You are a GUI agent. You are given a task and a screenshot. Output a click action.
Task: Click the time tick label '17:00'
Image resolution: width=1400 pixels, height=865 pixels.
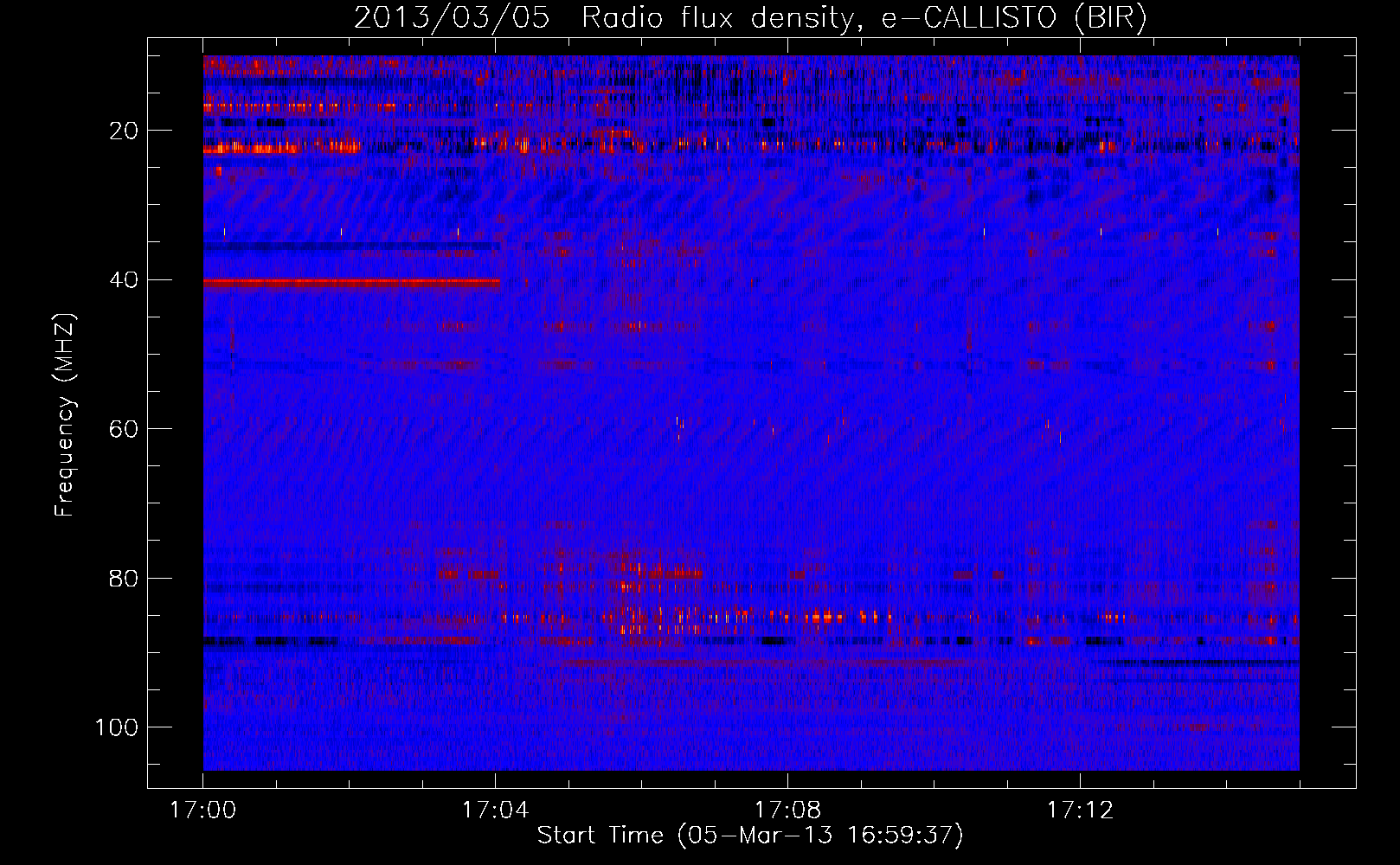click(203, 811)
